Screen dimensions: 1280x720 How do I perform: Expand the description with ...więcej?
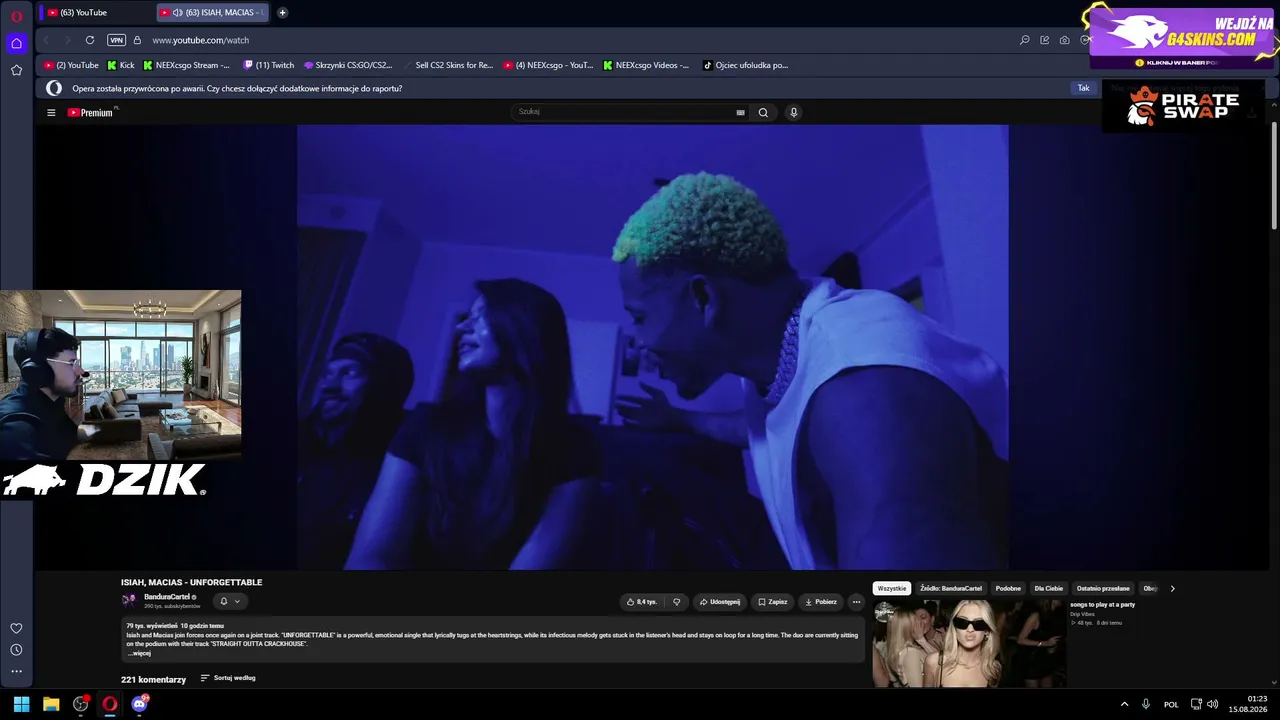[x=139, y=653]
